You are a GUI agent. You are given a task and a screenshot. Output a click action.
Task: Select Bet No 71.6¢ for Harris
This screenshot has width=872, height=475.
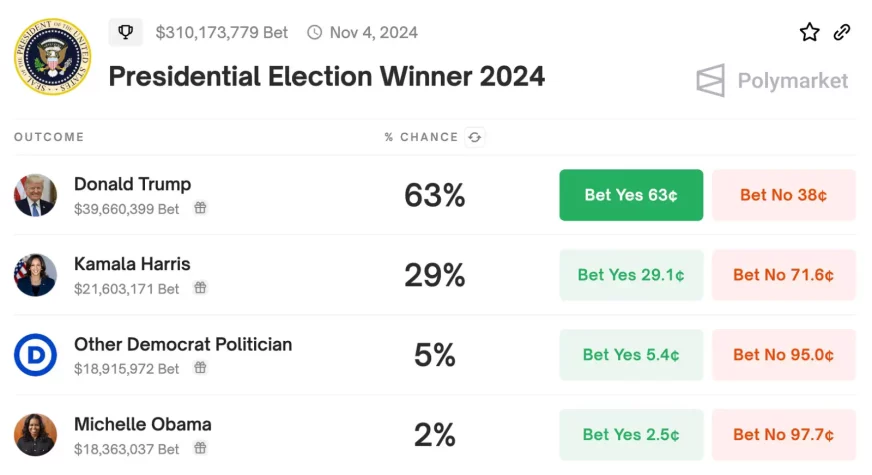point(783,275)
